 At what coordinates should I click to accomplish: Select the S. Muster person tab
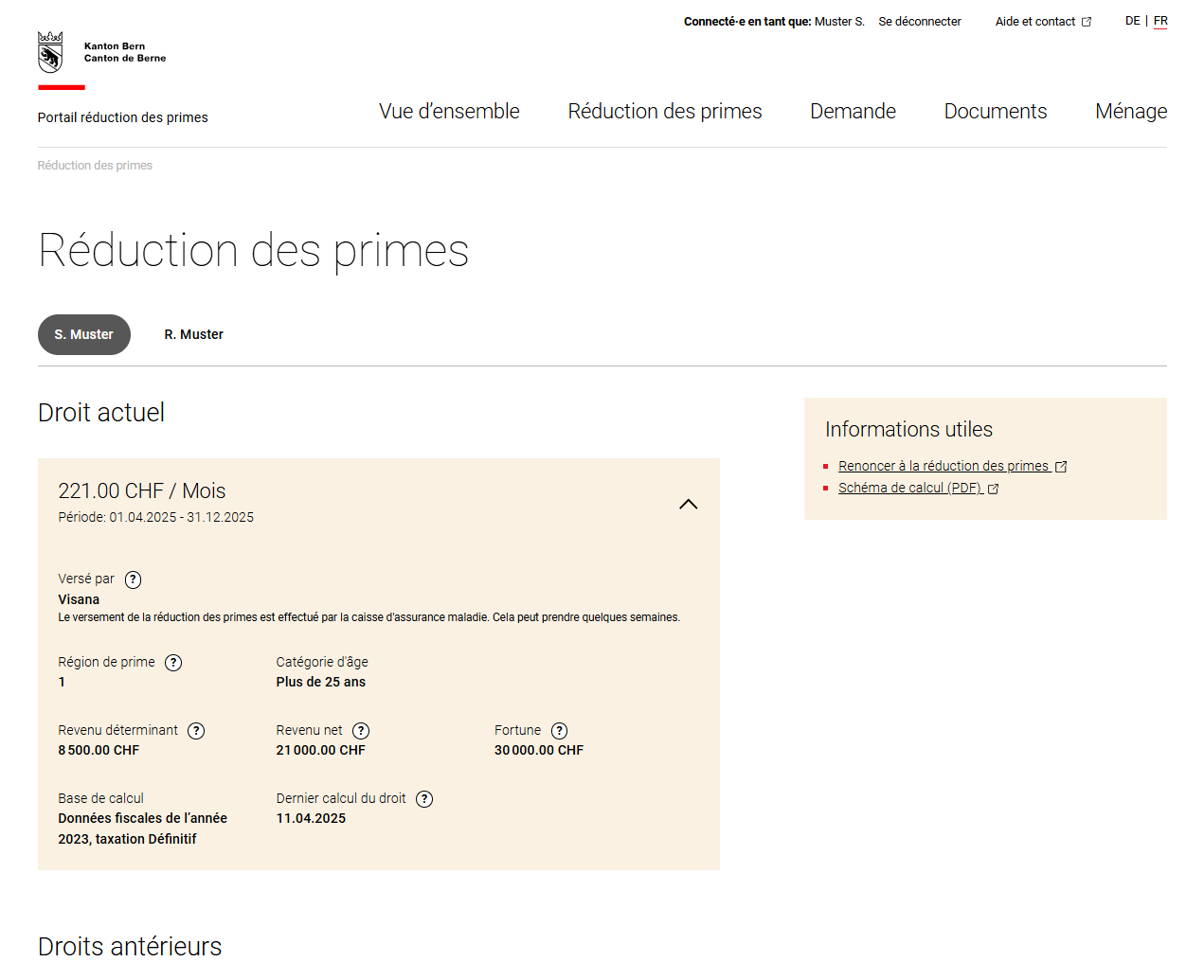(x=84, y=335)
